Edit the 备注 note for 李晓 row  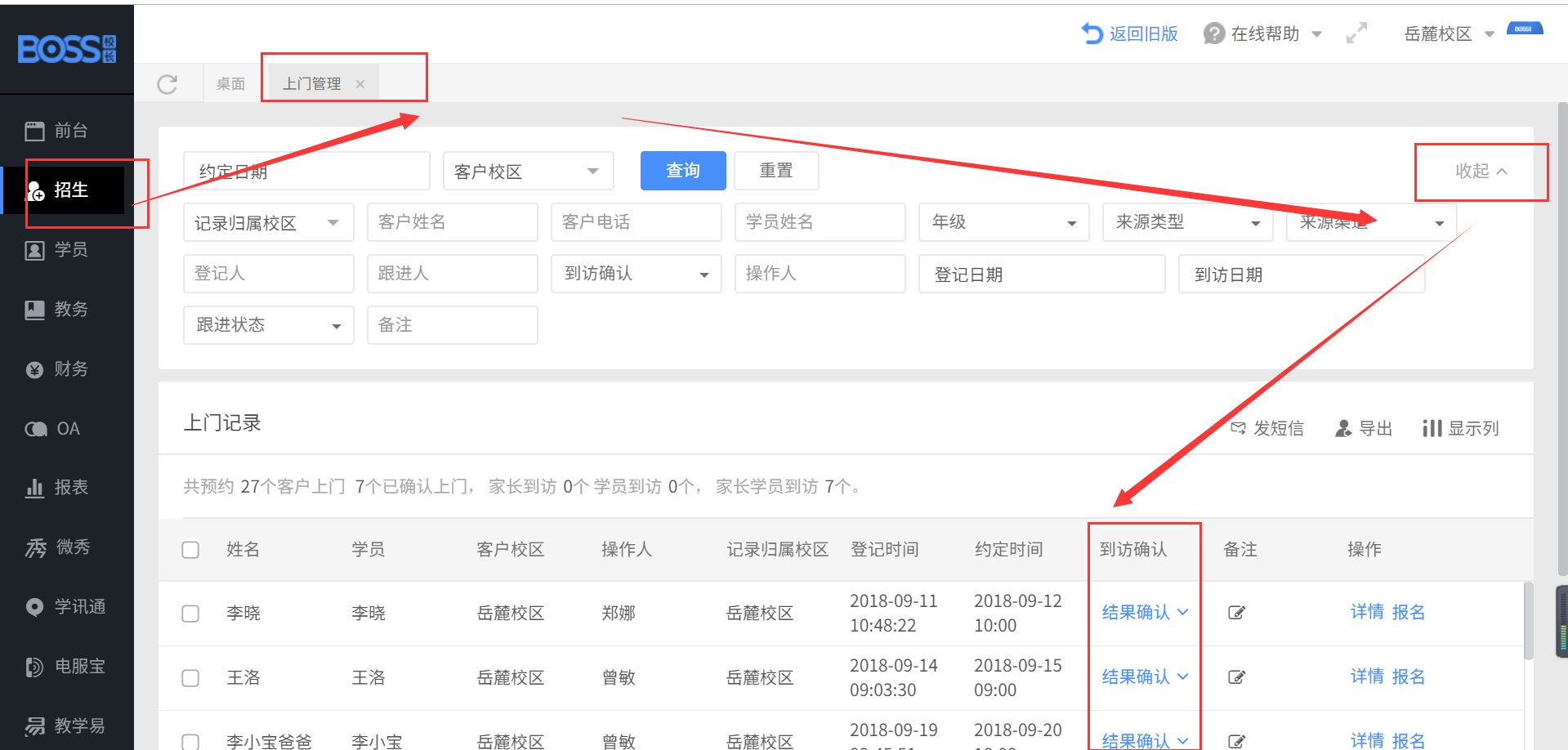1236,613
